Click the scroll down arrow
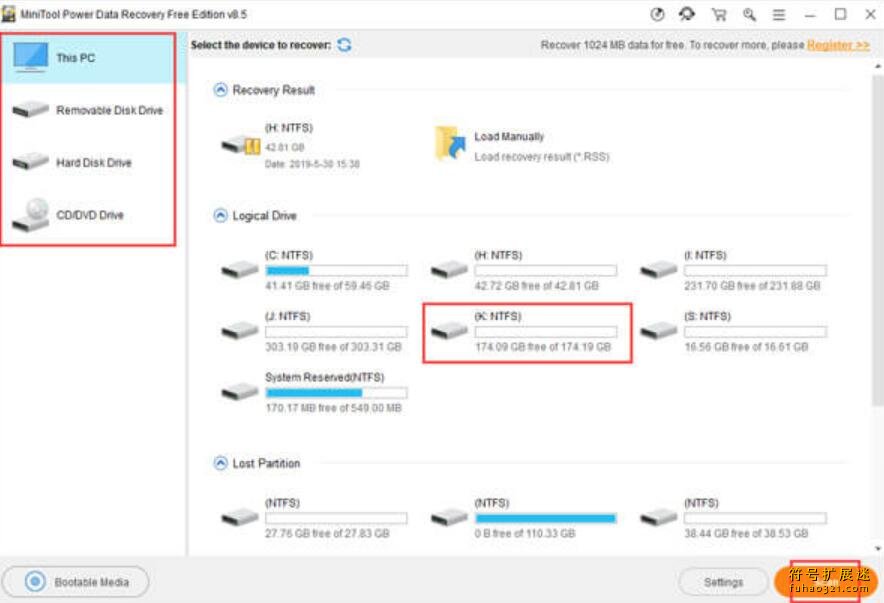Viewport: 884px width, 603px height. point(878,548)
